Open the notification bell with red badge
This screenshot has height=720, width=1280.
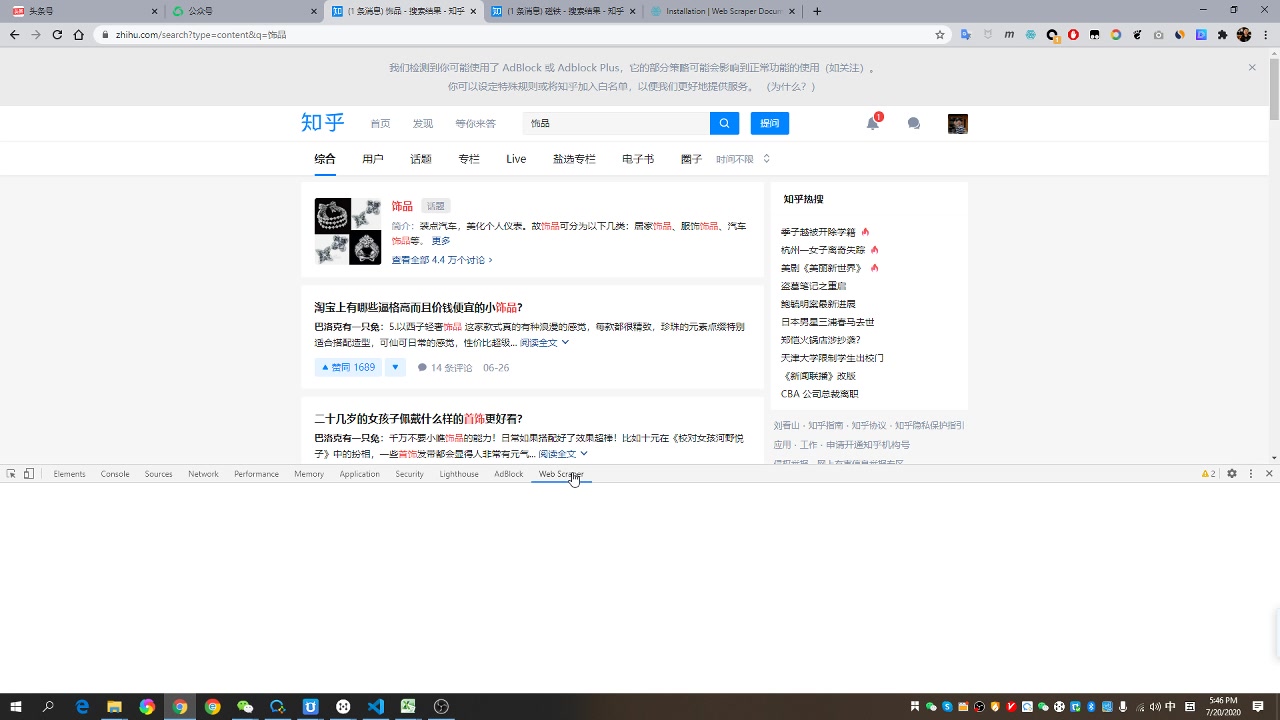[873, 122]
